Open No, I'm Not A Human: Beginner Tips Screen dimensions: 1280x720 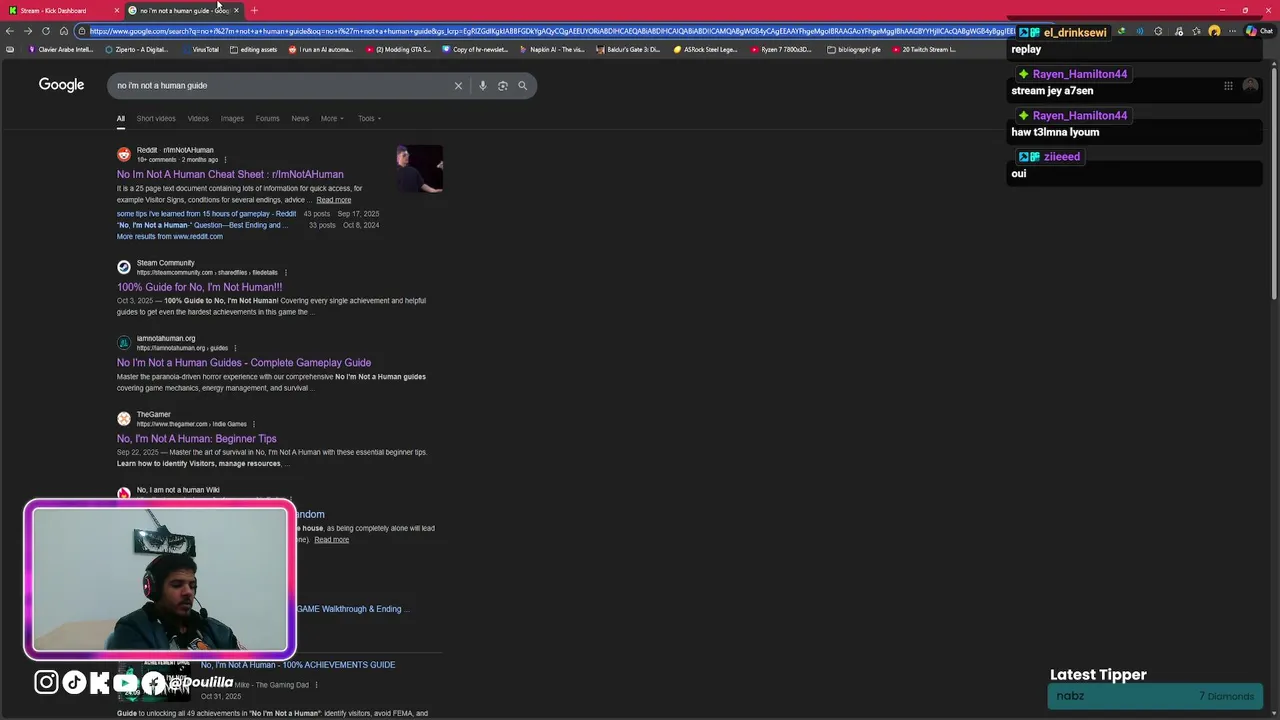[x=197, y=439]
